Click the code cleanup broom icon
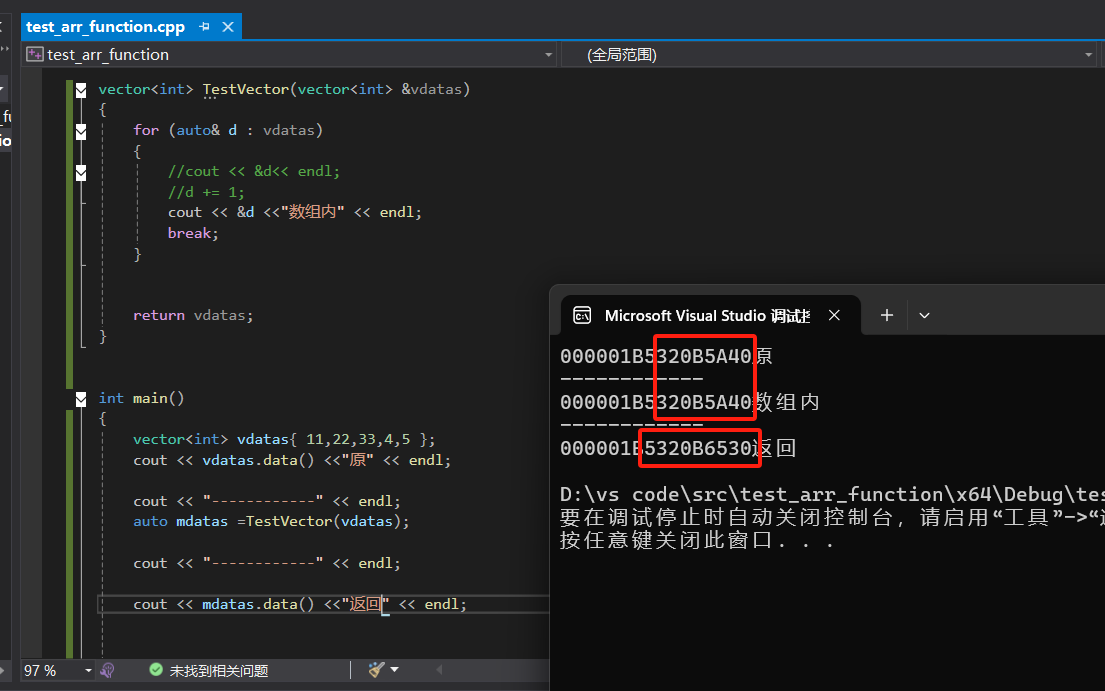The width and height of the screenshot is (1105, 691). click(376, 670)
